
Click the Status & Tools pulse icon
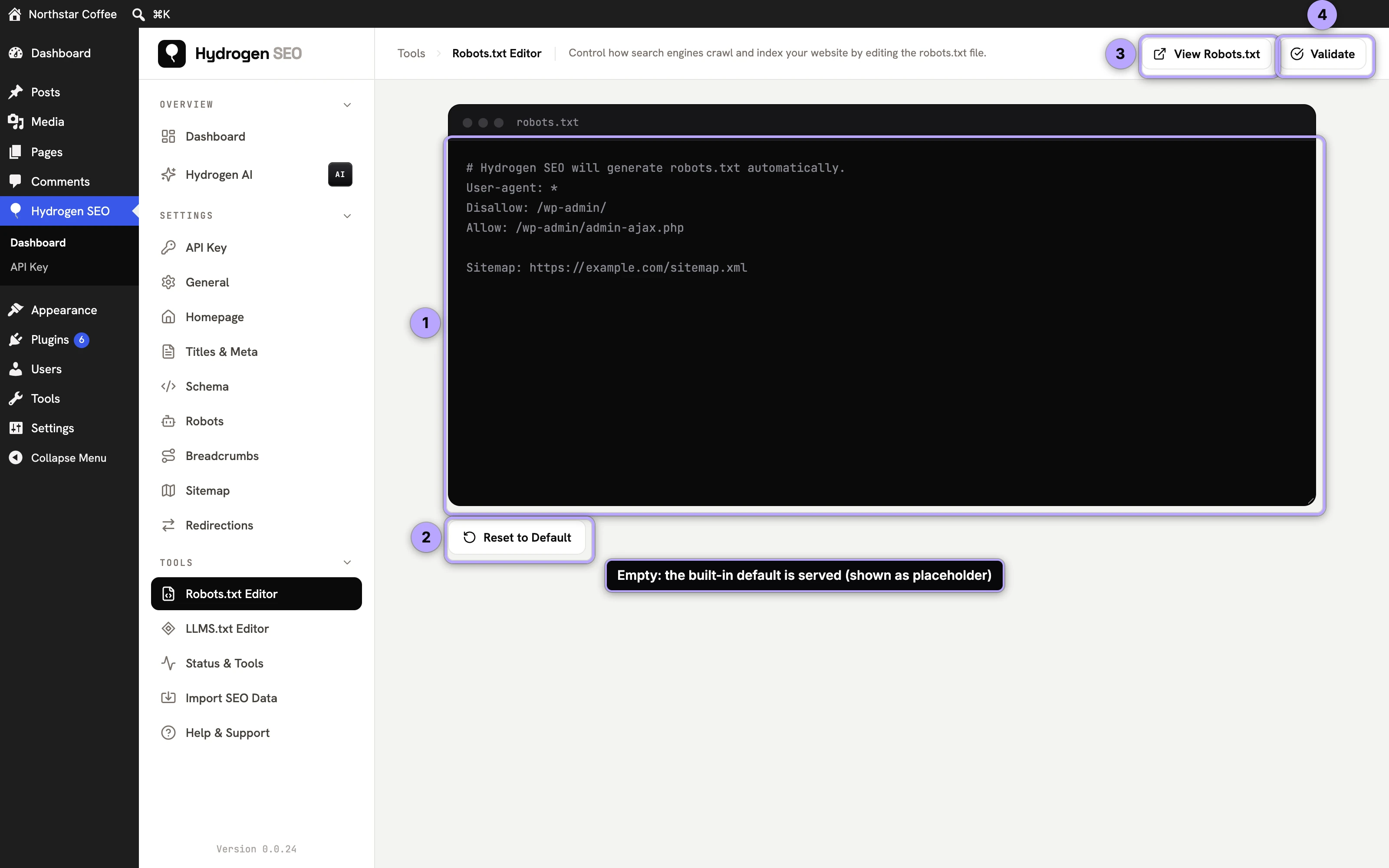tap(168, 664)
